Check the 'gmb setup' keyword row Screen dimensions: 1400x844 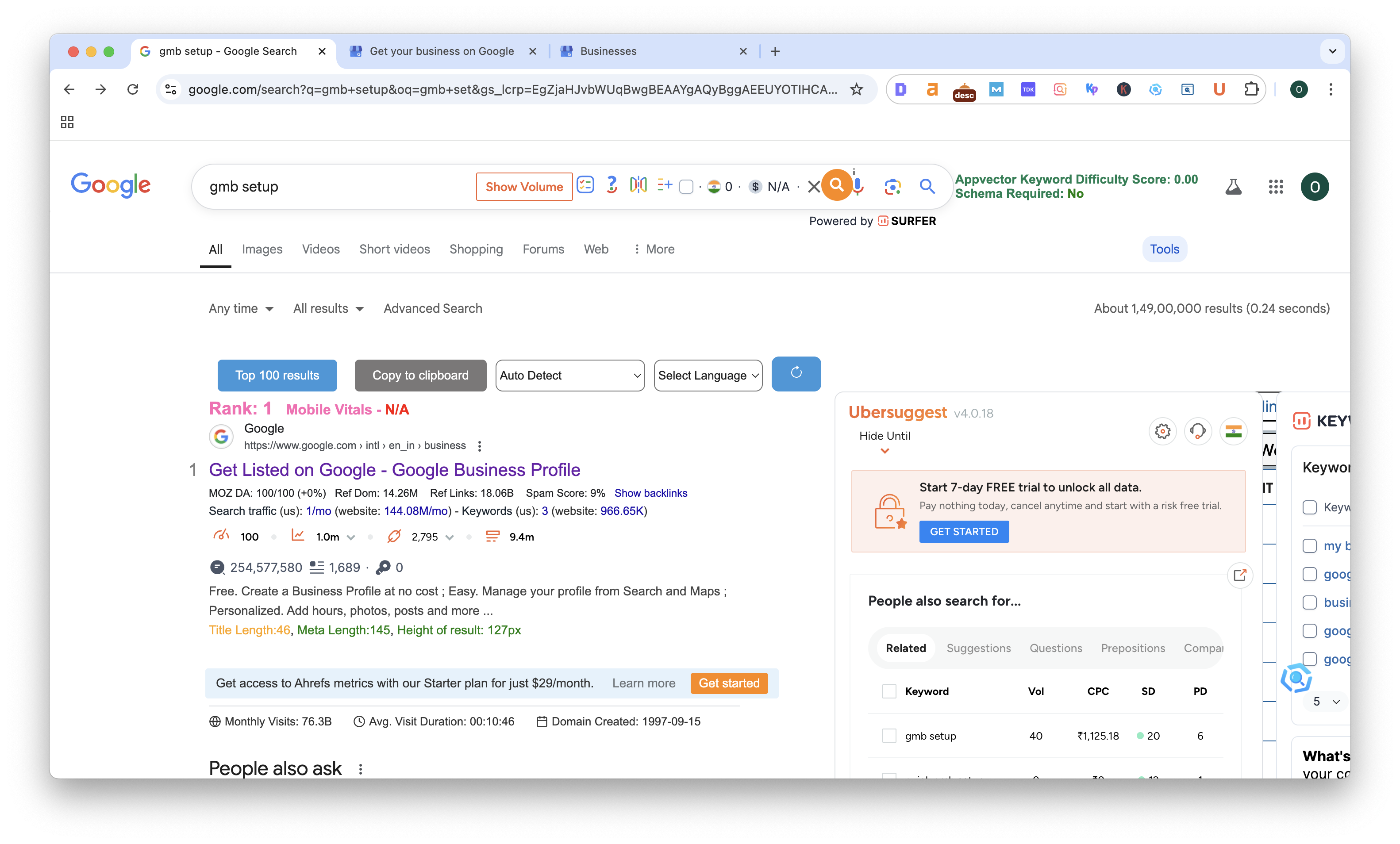click(x=888, y=736)
